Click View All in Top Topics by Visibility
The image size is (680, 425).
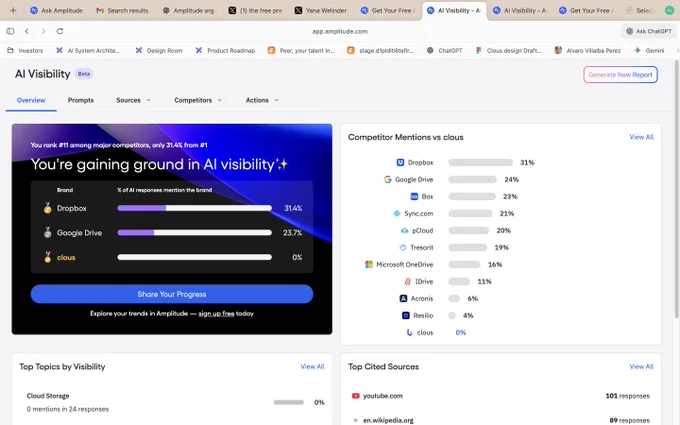312,366
